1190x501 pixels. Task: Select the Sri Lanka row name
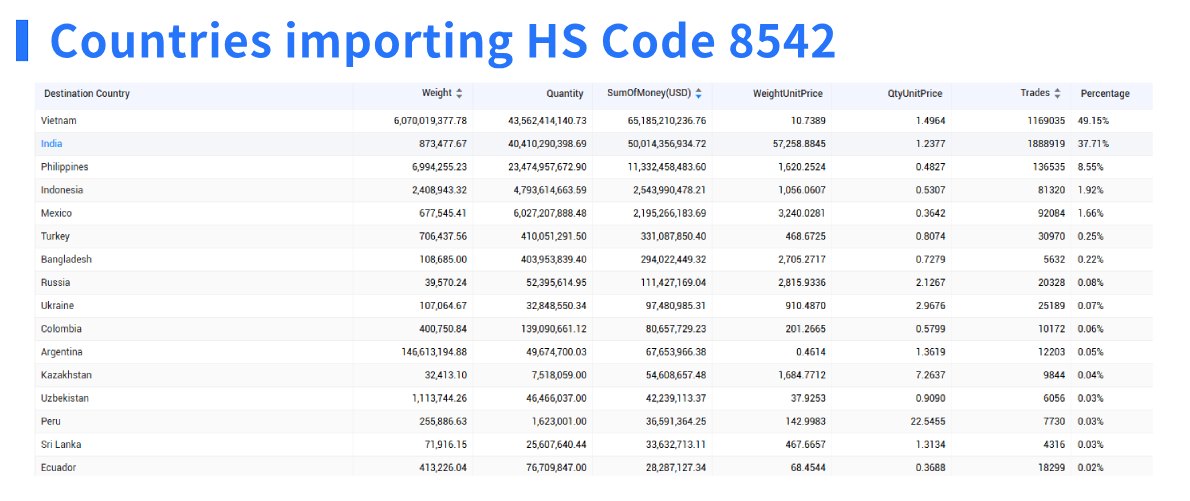61,445
